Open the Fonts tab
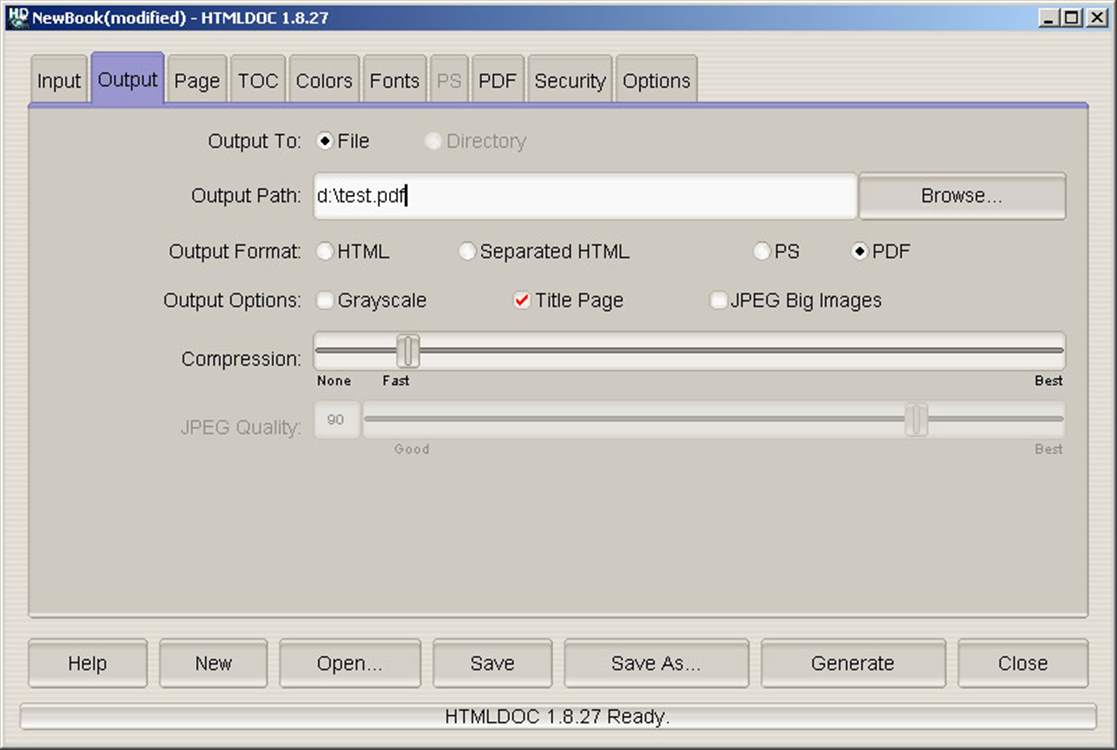The width and height of the screenshot is (1117, 750). click(x=395, y=80)
